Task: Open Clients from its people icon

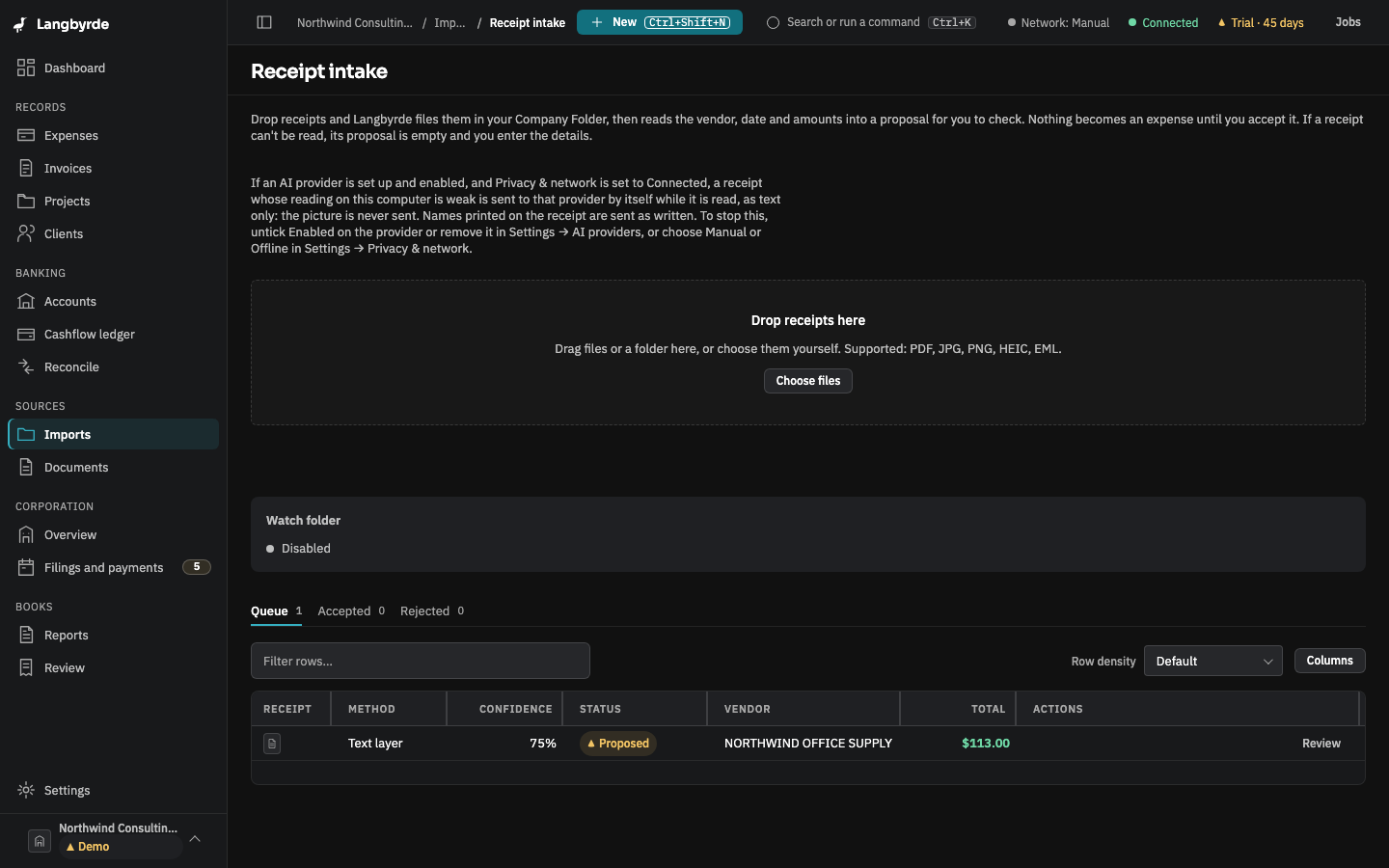Action: [26, 233]
